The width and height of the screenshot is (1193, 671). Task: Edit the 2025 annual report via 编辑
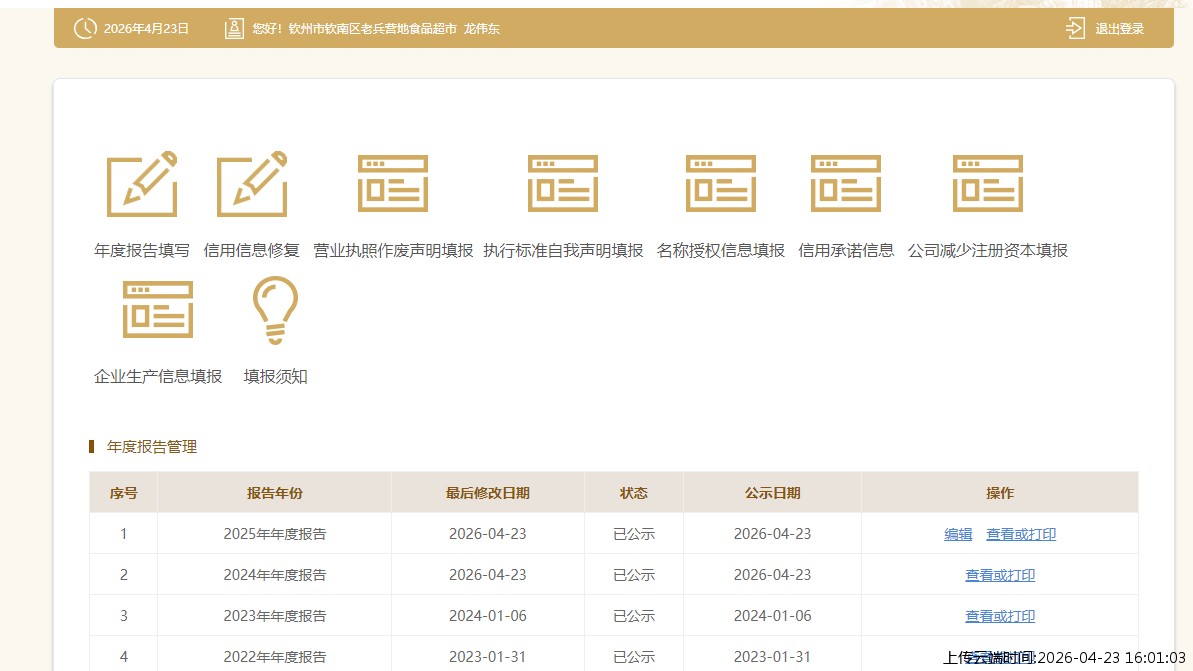pyautogui.click(x=958, y=535)
